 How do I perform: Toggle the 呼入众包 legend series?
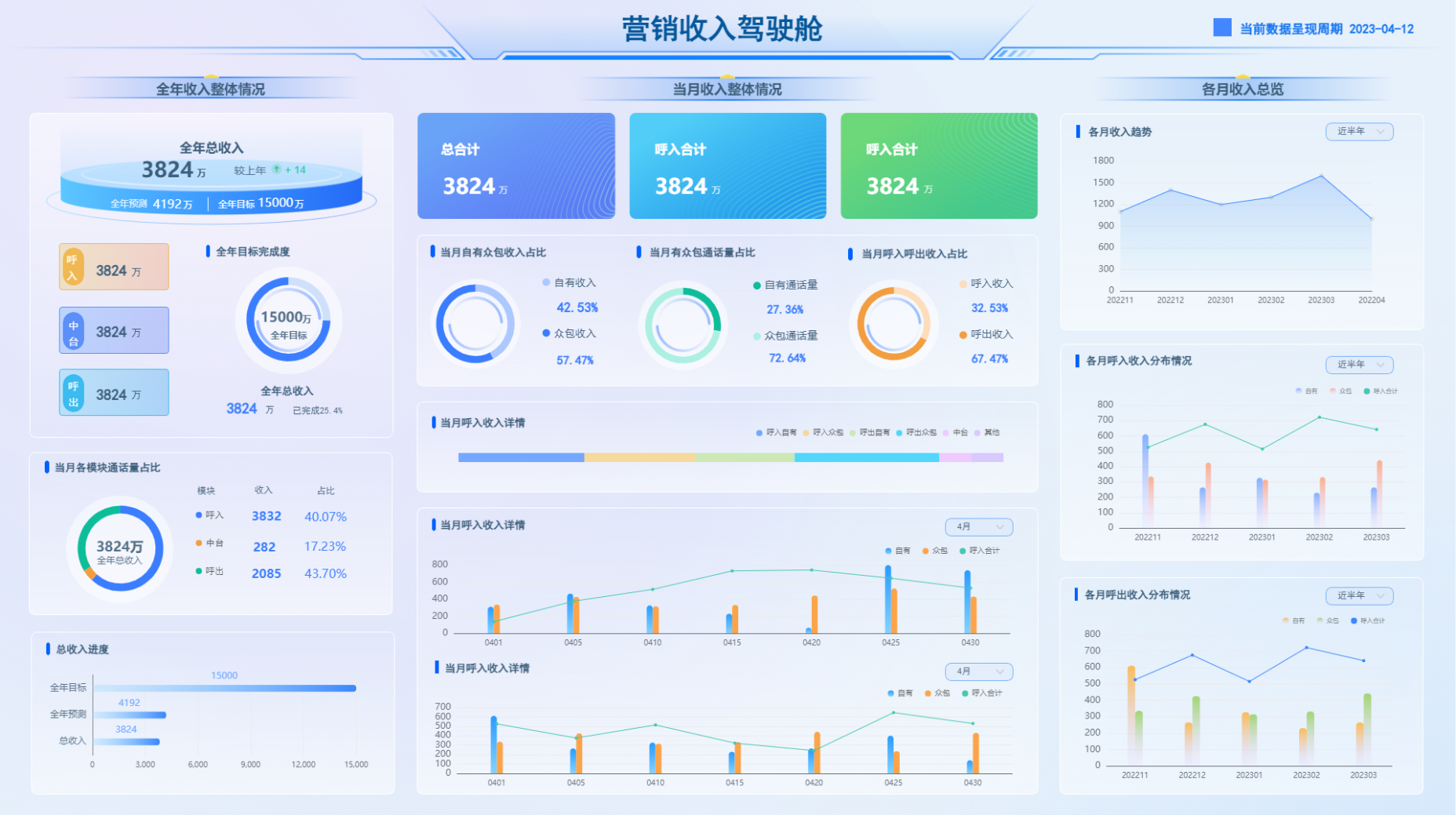pos(823,432)
